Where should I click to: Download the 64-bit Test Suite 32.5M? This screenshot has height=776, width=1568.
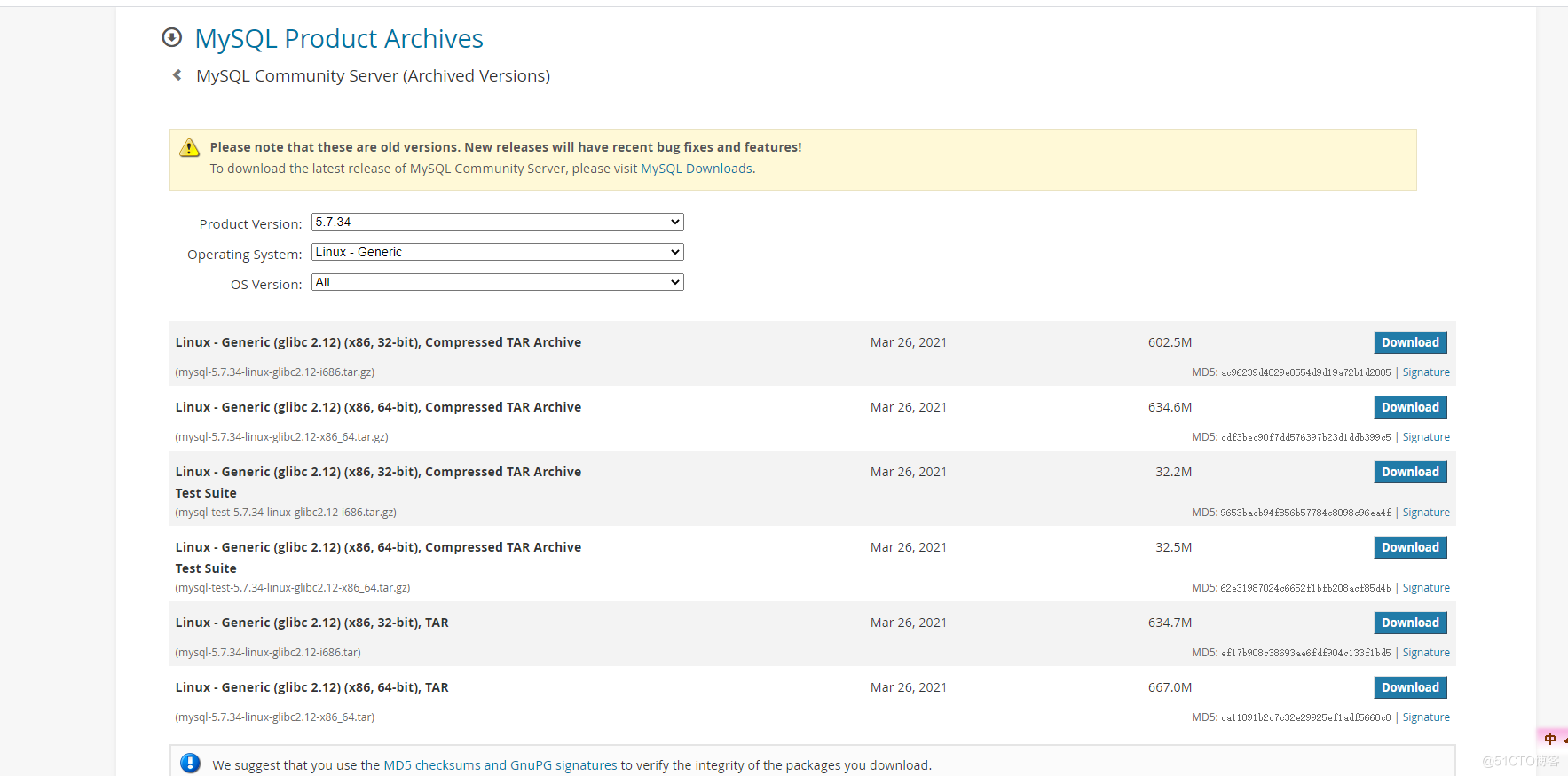tap(1410, 547)
